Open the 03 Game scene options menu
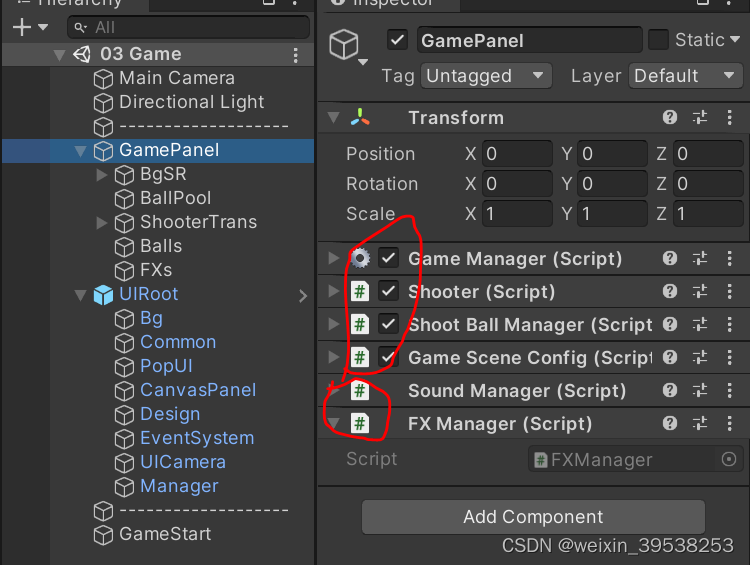Image resolution: width=750 pixels, height=565 pixels. coord(295,55)
